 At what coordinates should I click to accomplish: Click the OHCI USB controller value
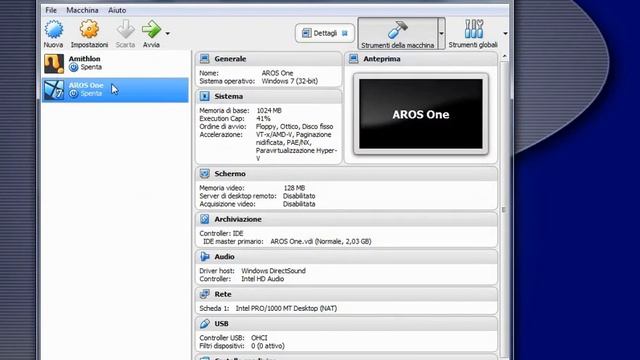259,338
